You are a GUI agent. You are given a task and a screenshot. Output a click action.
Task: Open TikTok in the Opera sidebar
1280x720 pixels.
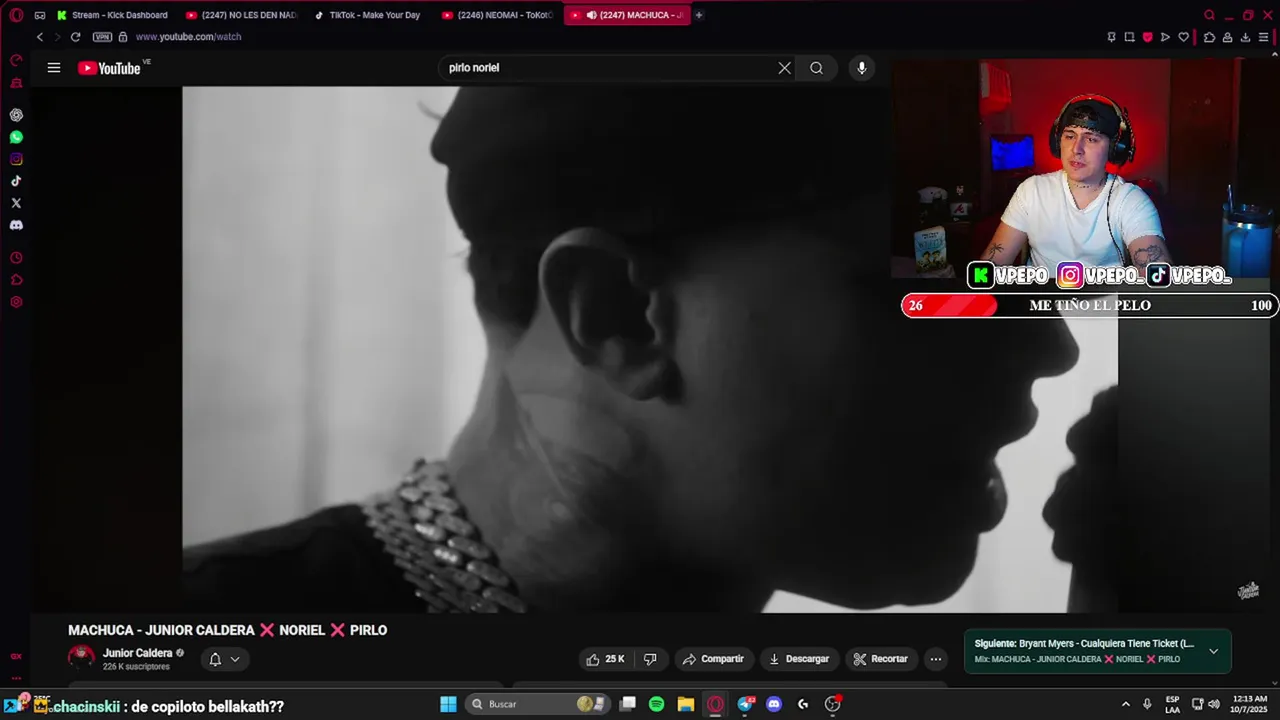(x=16, y=181)
